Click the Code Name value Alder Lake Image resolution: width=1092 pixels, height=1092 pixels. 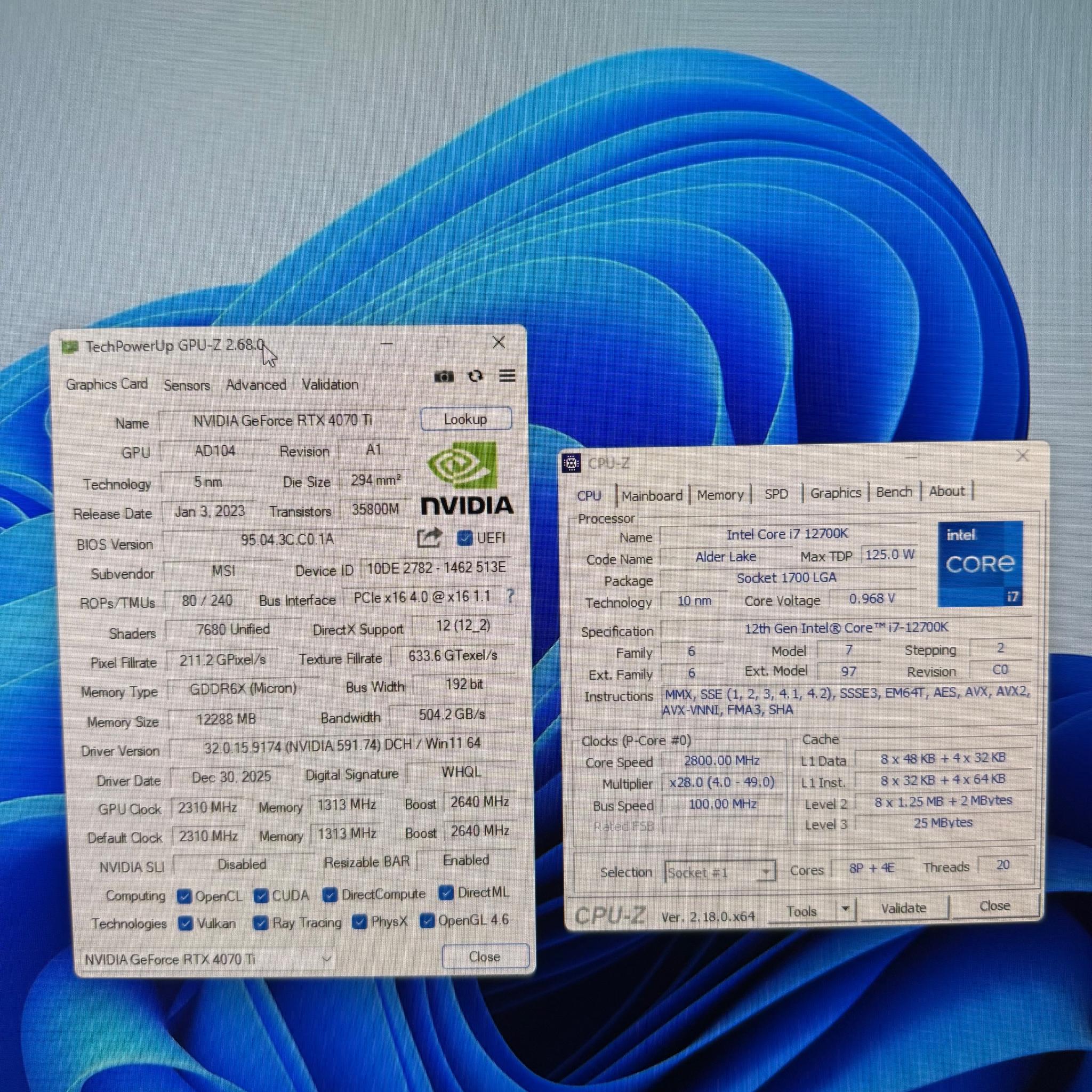[x=726, y=557]
